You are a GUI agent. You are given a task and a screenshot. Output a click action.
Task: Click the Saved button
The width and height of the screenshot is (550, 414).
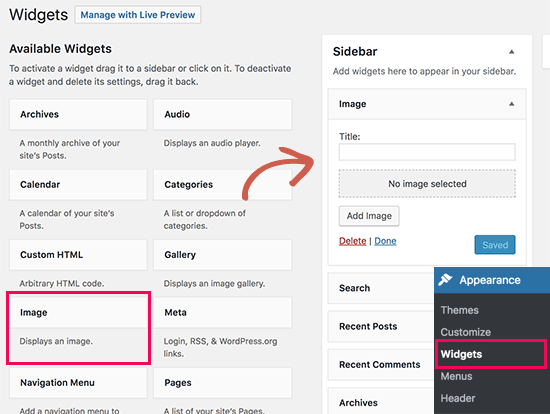pos(495,245)
